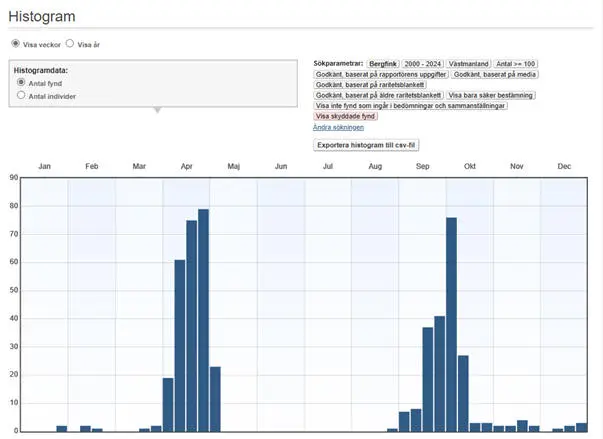
Task: Choose 'Antal individer' histogram data option
Action: point(21,96)
